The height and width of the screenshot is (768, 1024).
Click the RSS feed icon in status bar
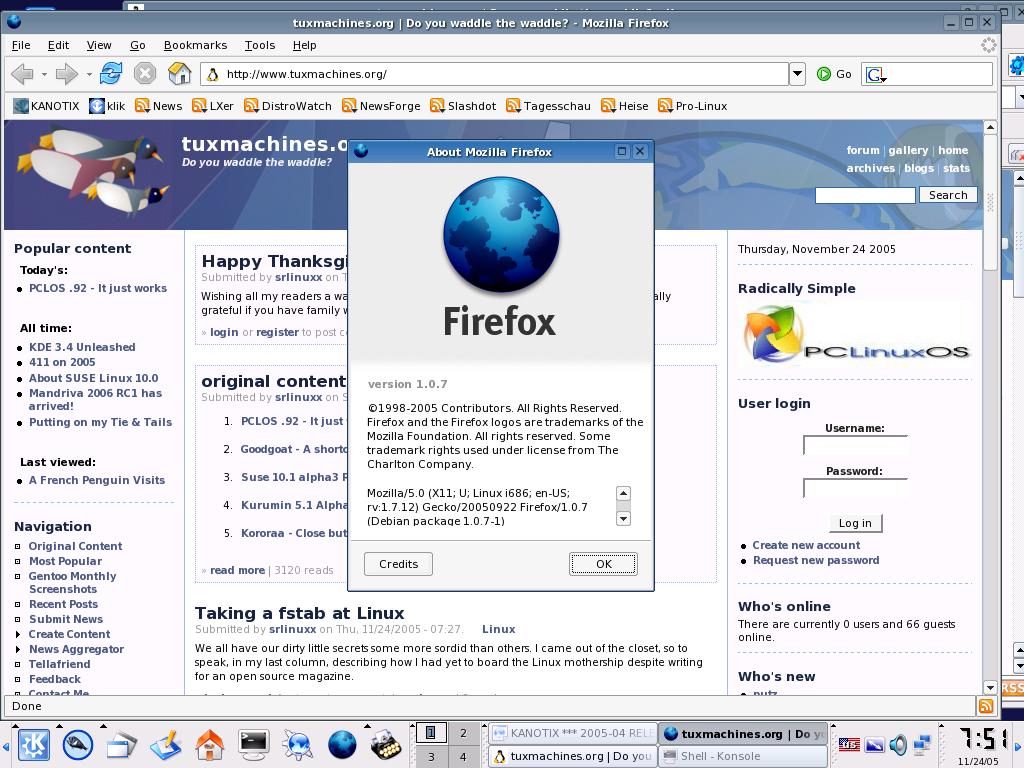pyautogui.click(x=985, y=706)
